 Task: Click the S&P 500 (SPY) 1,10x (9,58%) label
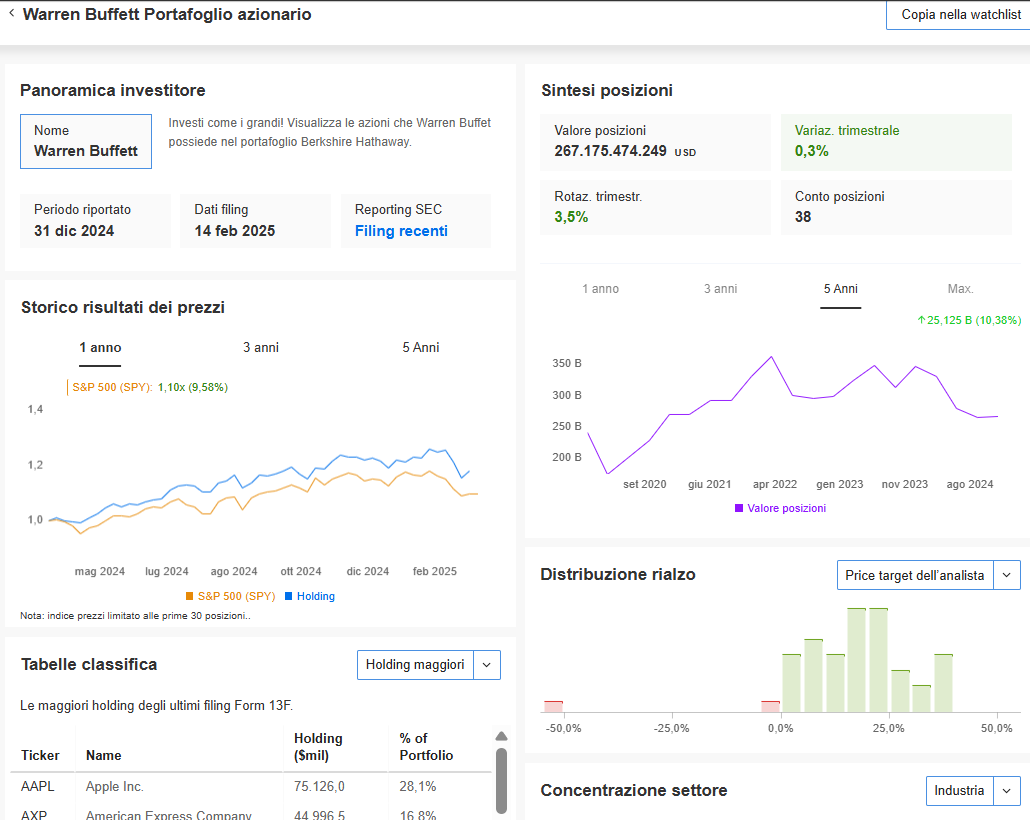click(x=150, y=388)
